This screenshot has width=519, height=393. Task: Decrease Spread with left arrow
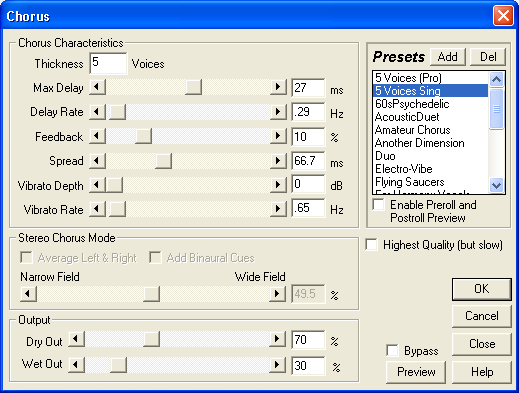[97, 161]
